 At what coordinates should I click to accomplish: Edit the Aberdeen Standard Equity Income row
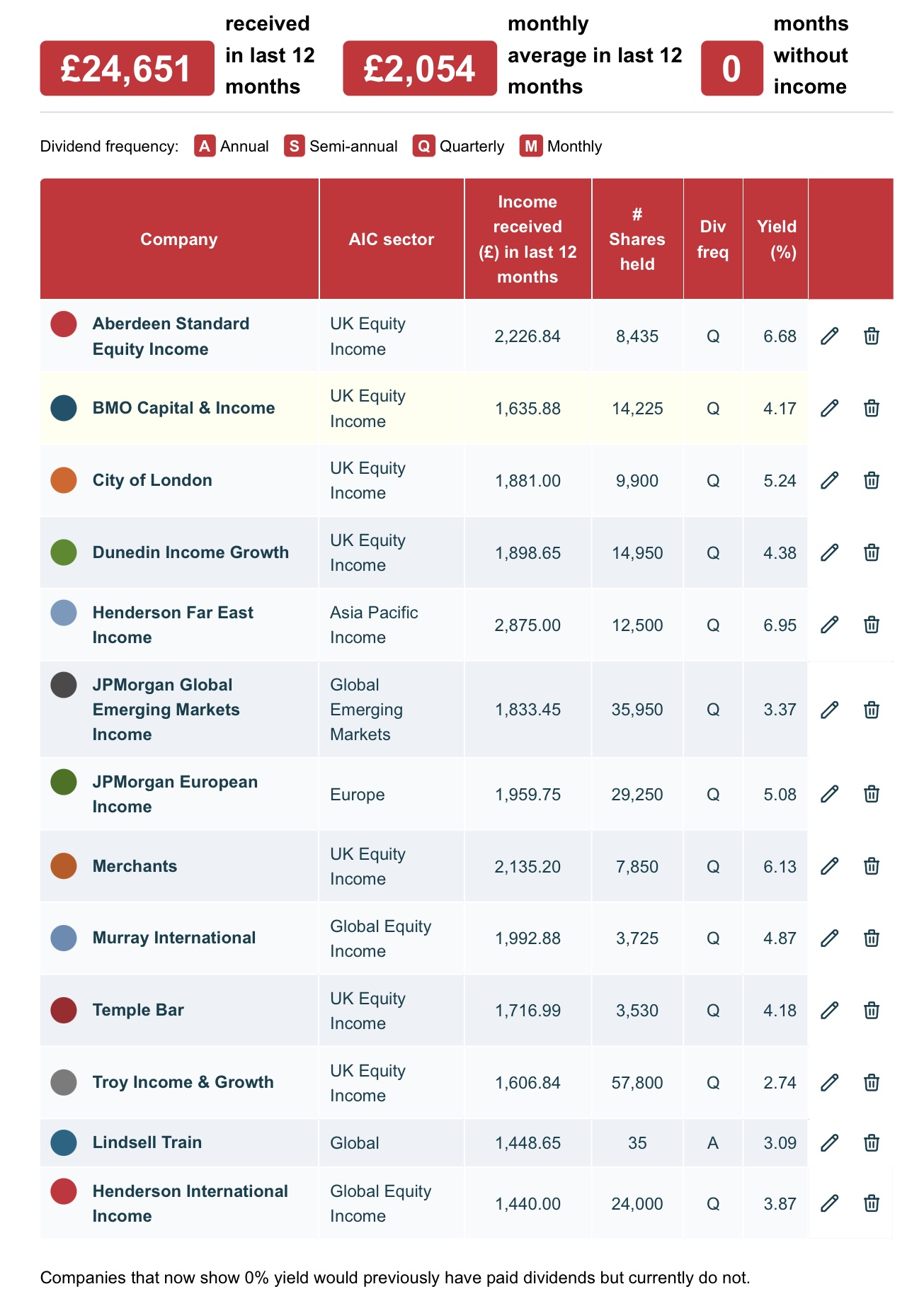(x=829, y=336)
